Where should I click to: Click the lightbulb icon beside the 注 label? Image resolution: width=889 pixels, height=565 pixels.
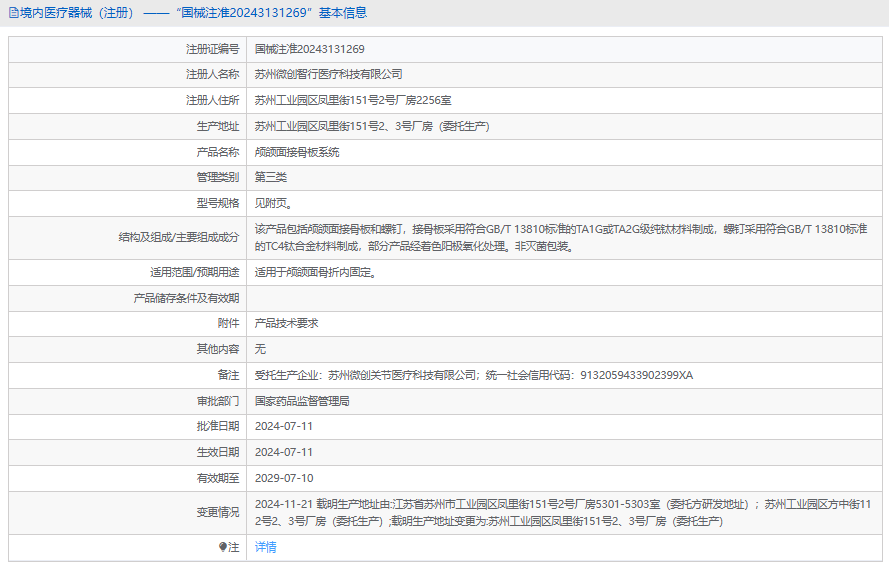223,547
